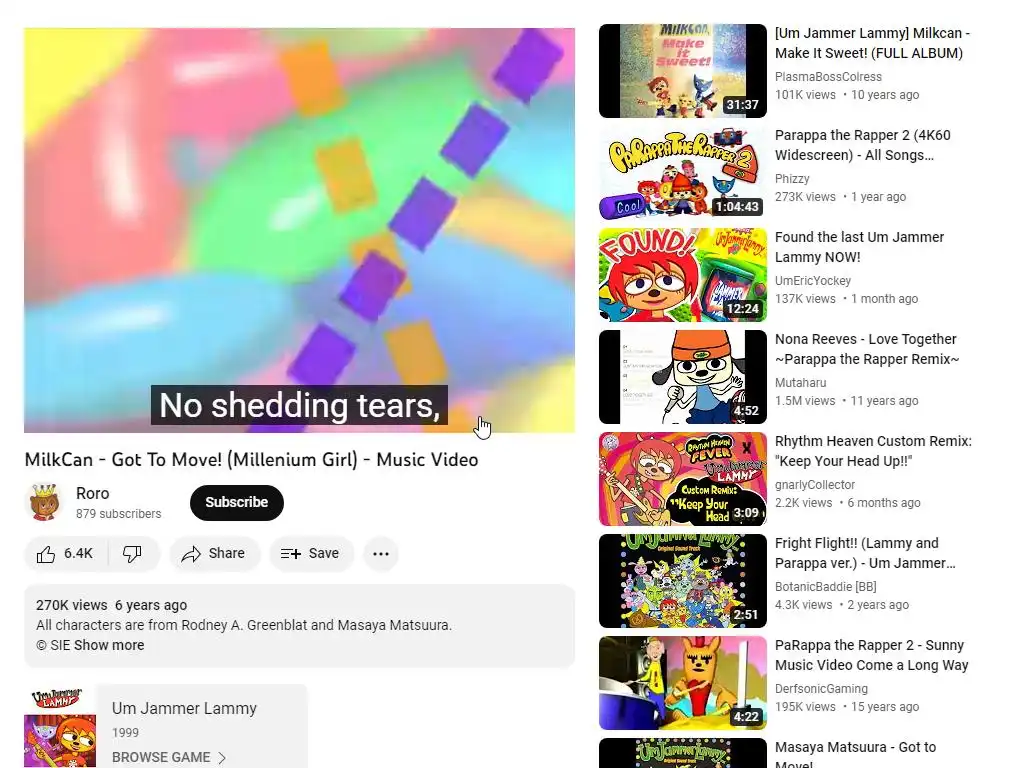The width and height of the screenshot is (1024, 768).
Task: Open Rhythm Heaven Custom Remix video thumbnail
Action: [x=682, y=479]
